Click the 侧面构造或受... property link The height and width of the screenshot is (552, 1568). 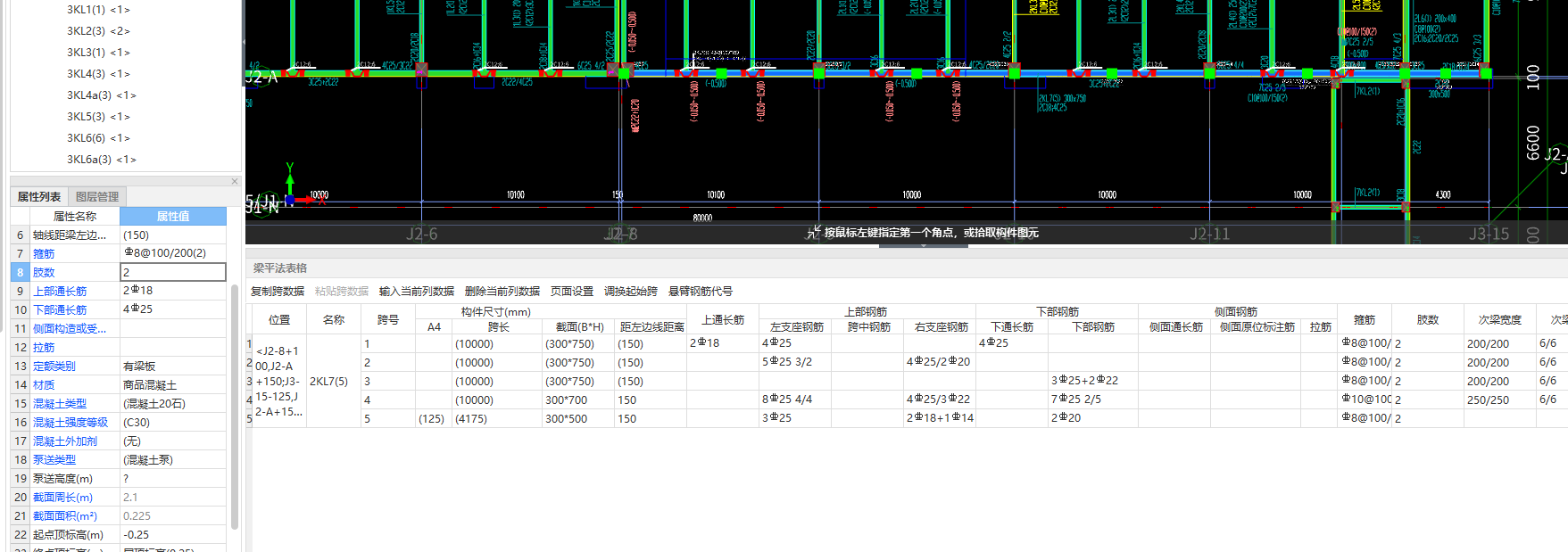70,329
